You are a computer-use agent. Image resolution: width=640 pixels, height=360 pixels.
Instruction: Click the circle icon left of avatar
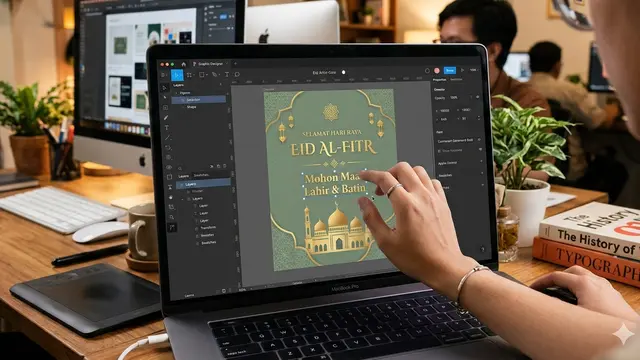tap(427, 71)
